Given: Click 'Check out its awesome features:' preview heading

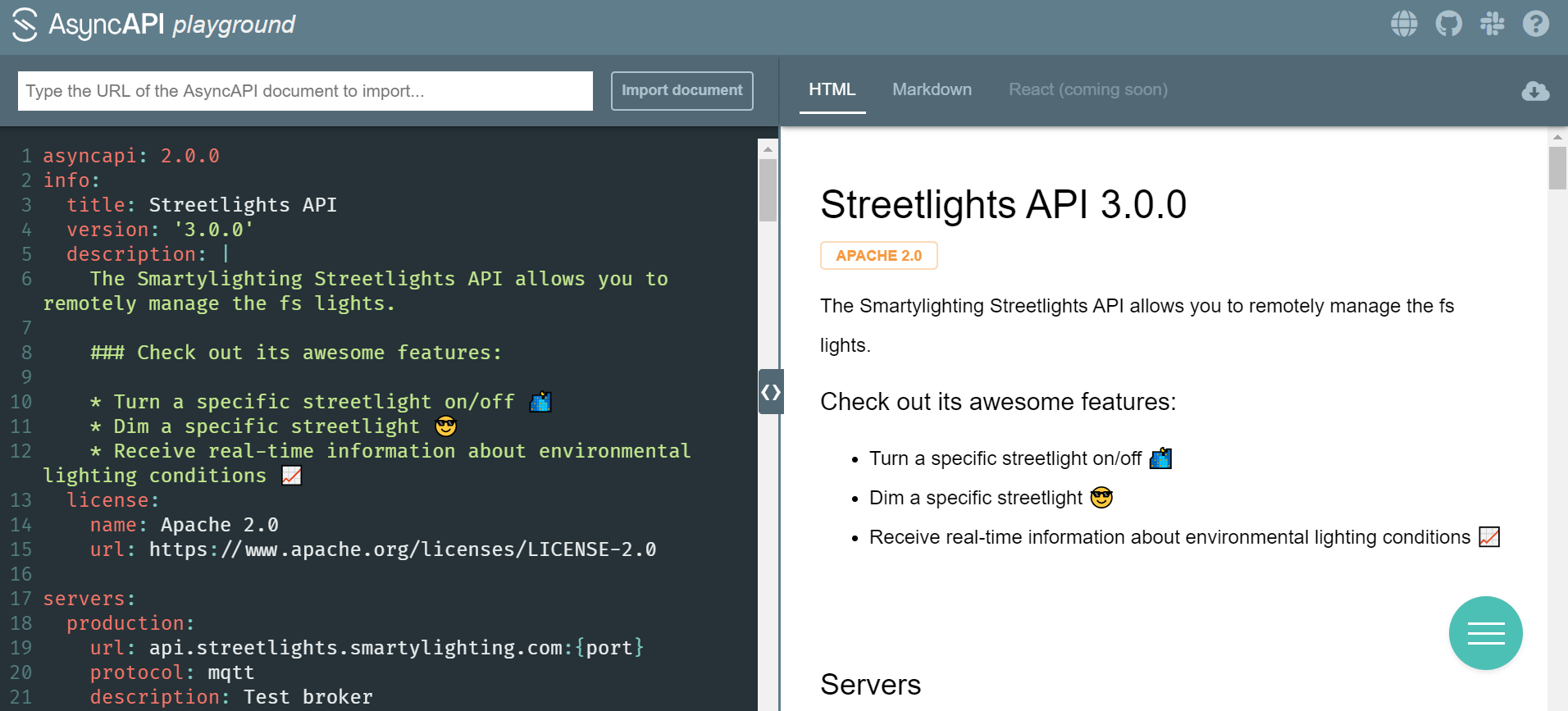Looking at the screenshot, I should click(998, 402).
